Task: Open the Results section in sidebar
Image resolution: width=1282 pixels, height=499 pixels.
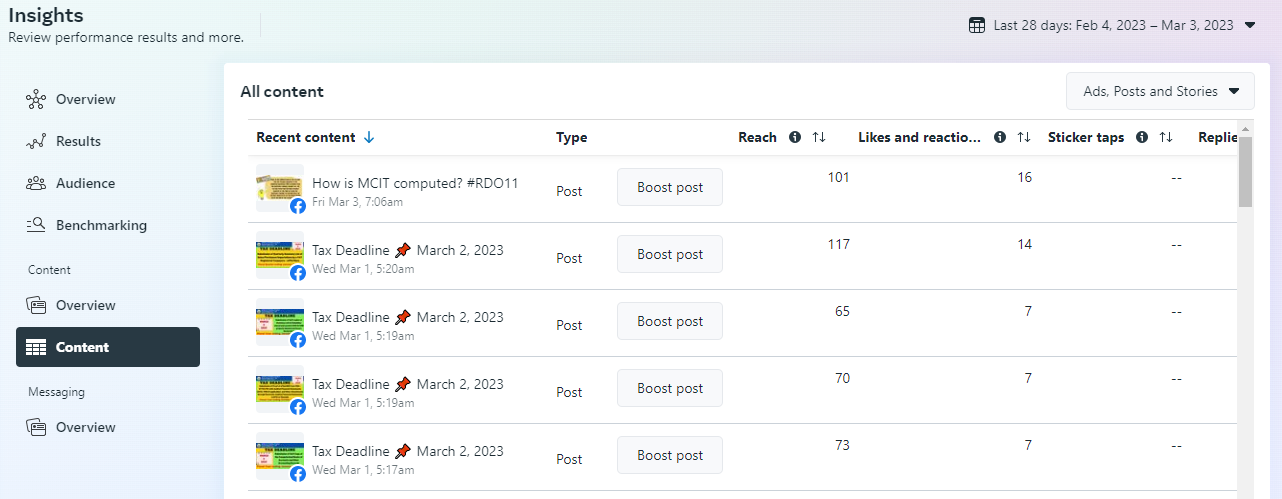Action: (x=78, y=141)
